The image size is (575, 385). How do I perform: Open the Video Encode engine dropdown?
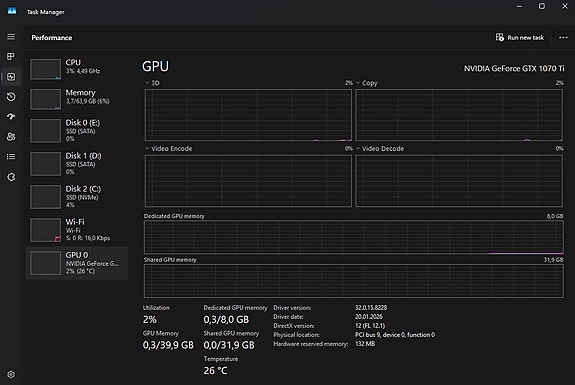147,148
